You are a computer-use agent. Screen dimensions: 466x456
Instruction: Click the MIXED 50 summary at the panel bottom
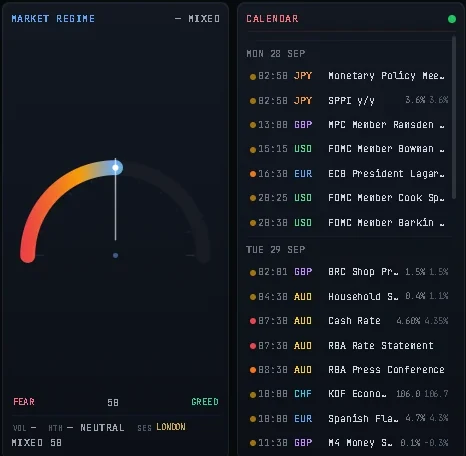36,443
